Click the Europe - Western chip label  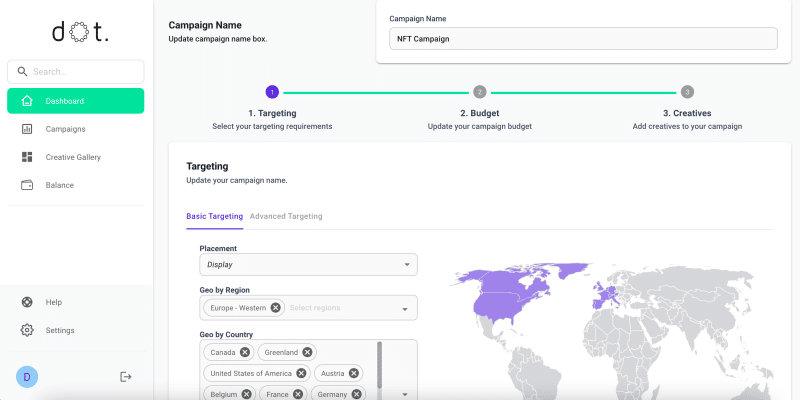coord(238,308)
